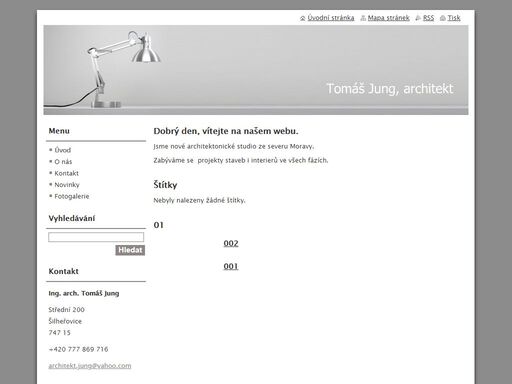Click the architekt.jung@yahoo.com email link
This screenshot has height=384, width=512.
point(90,366)
